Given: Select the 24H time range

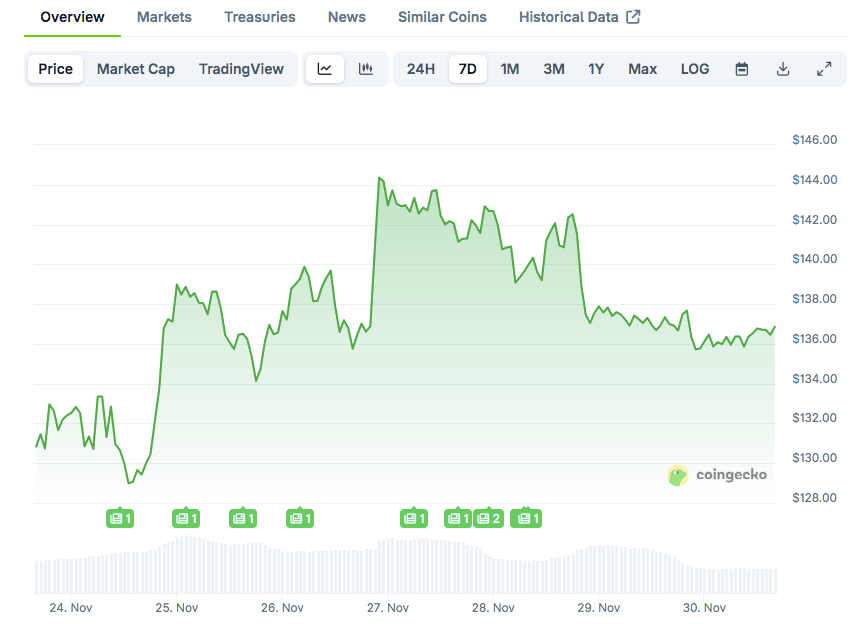Looking at the screenshot, I should click(421, 69).
